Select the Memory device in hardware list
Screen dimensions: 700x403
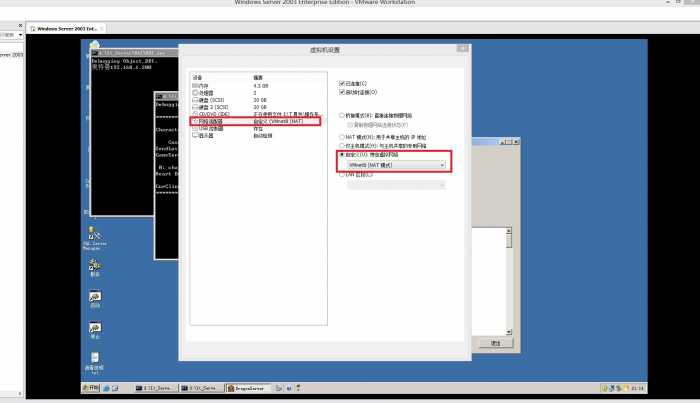pyautogui.click(x=203, y=84)
